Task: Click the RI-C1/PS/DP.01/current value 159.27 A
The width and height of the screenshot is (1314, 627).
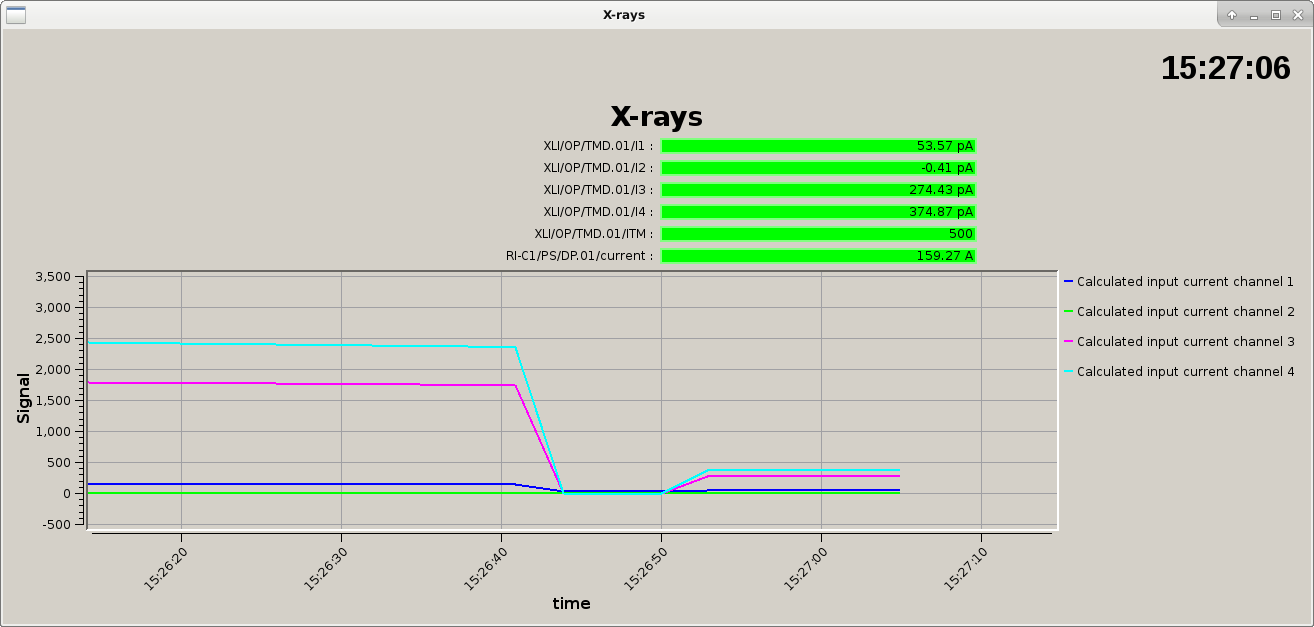Action: (x=818, y=256)
